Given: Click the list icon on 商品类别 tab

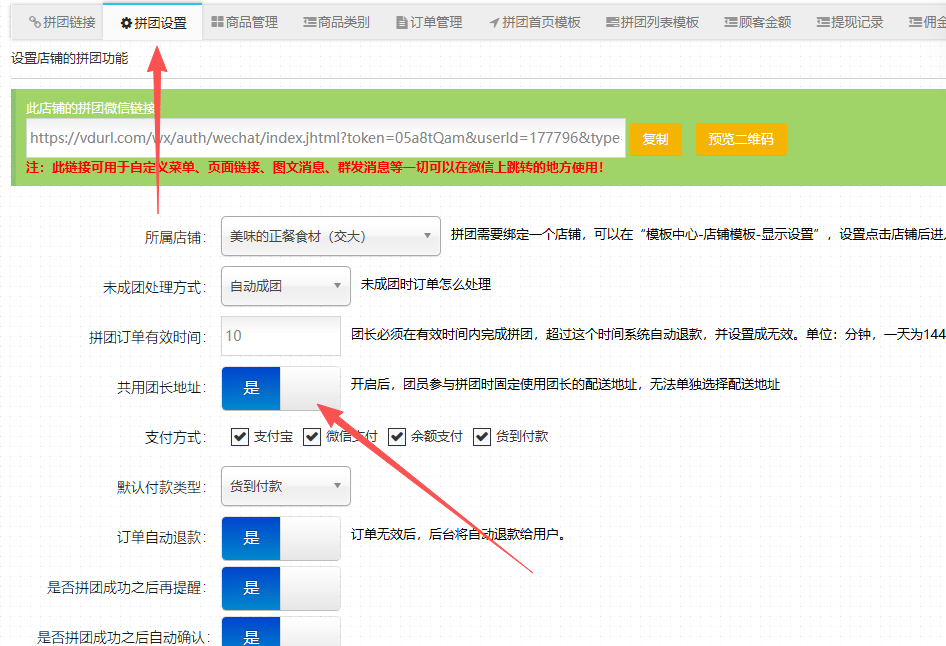Looking at the screenshot, I should coord(309,22).
